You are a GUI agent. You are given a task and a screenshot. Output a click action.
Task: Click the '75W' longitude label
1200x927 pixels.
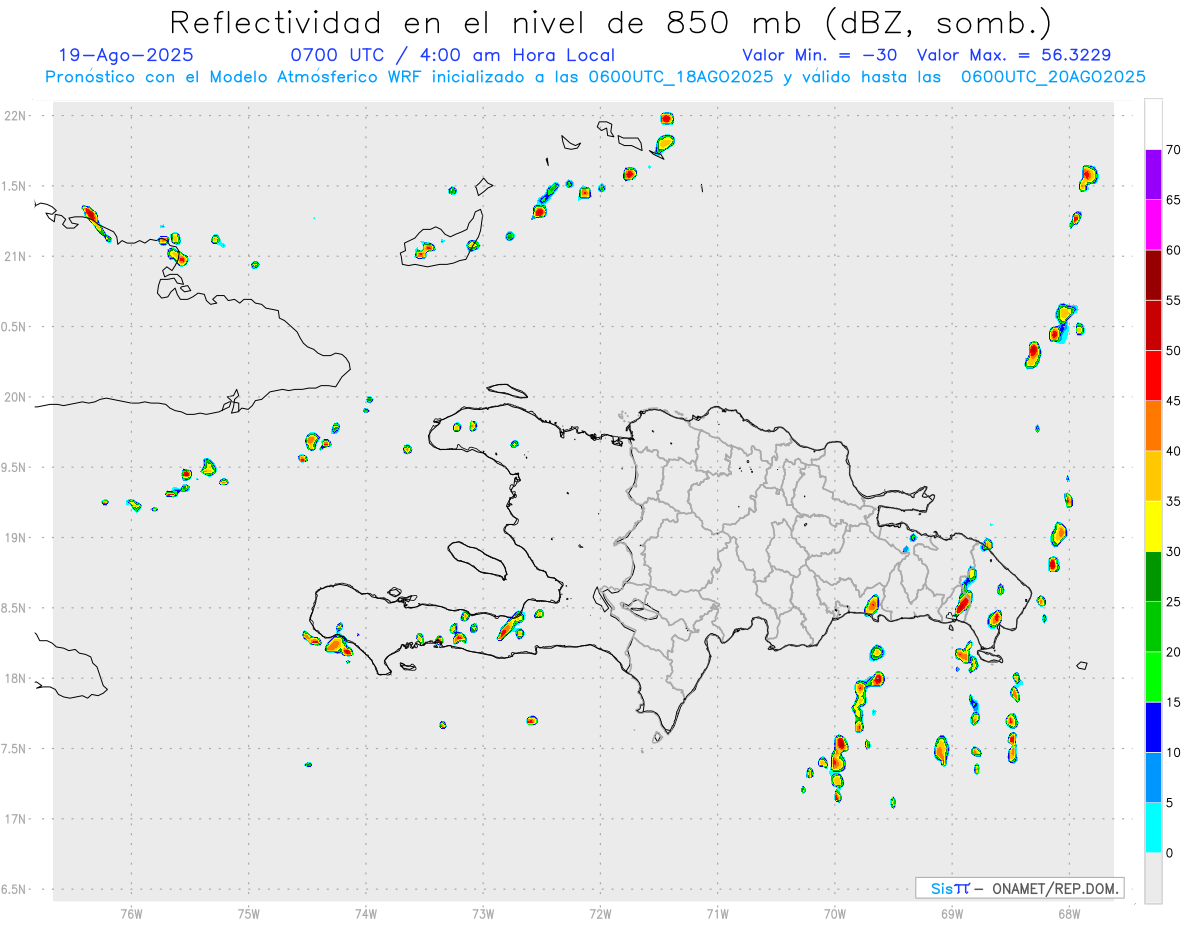(249, 913)
